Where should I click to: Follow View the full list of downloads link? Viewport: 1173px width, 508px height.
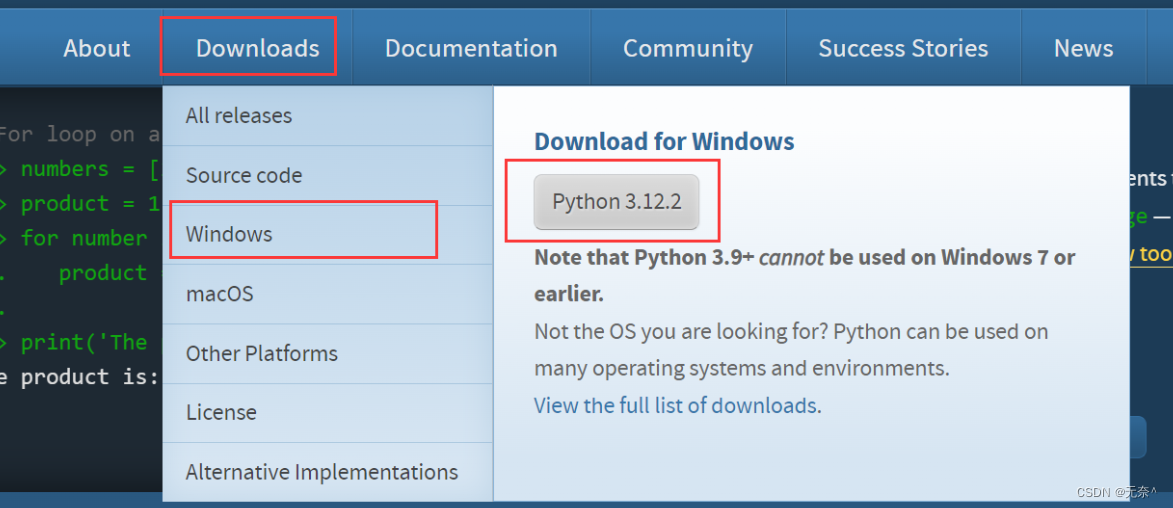tap(675, 406)
